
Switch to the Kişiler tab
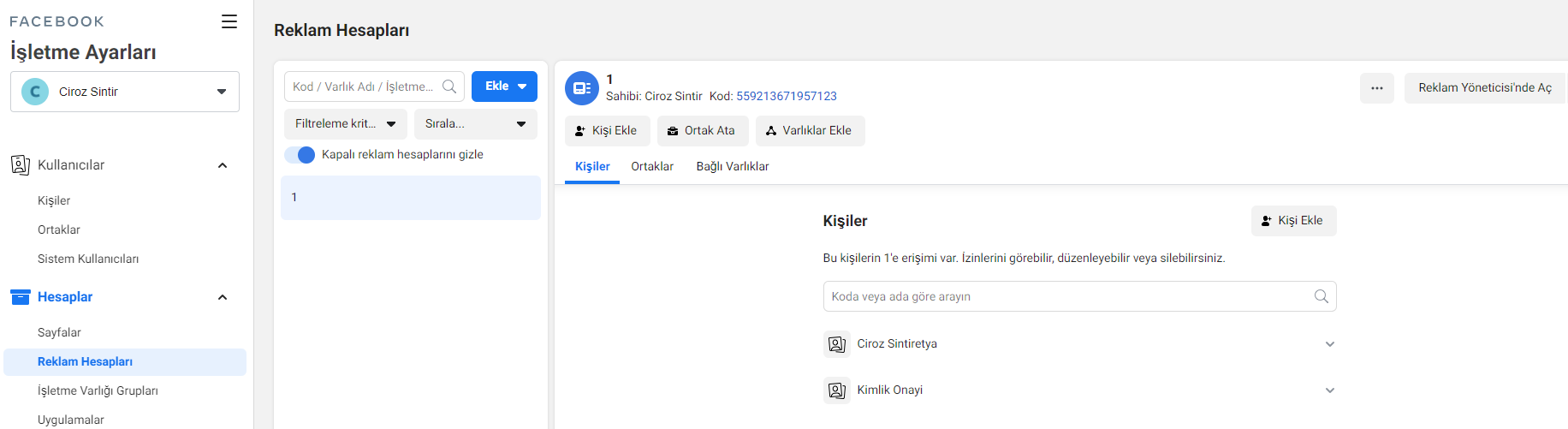(592, 167)
